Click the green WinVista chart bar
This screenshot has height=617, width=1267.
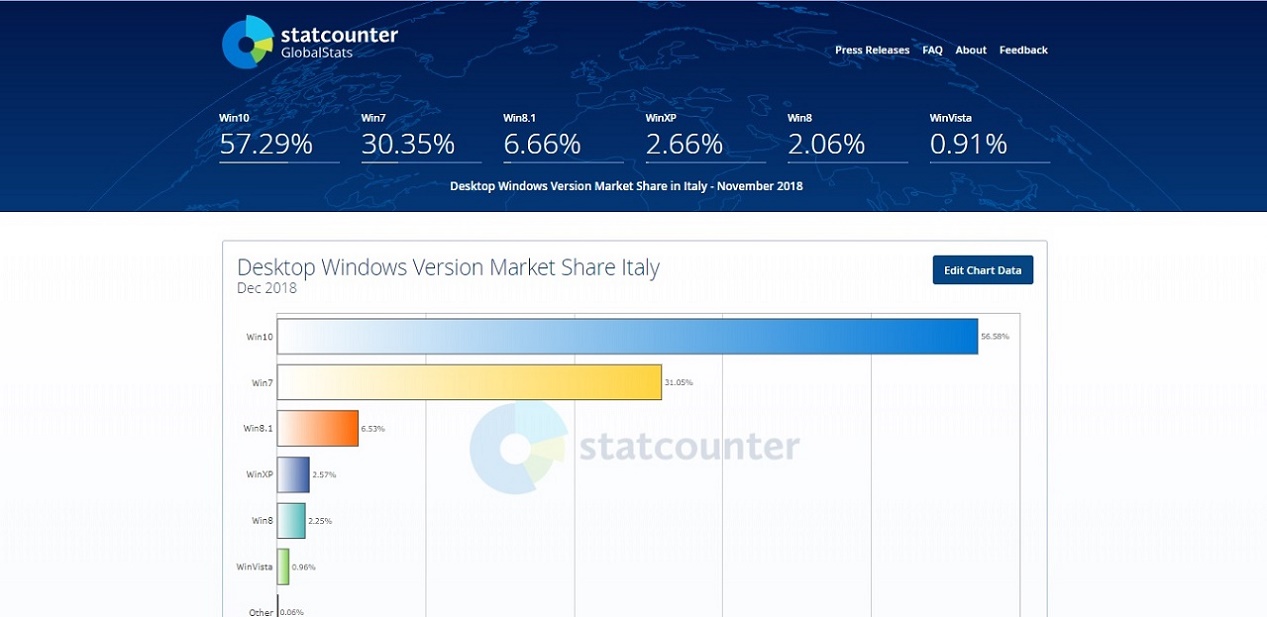click(x=283, y=566)
